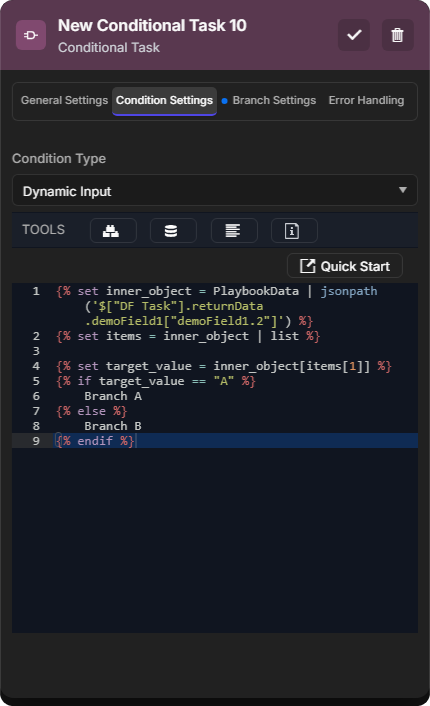Click the endif statement on line 9
430x706 pixels.
95,441
